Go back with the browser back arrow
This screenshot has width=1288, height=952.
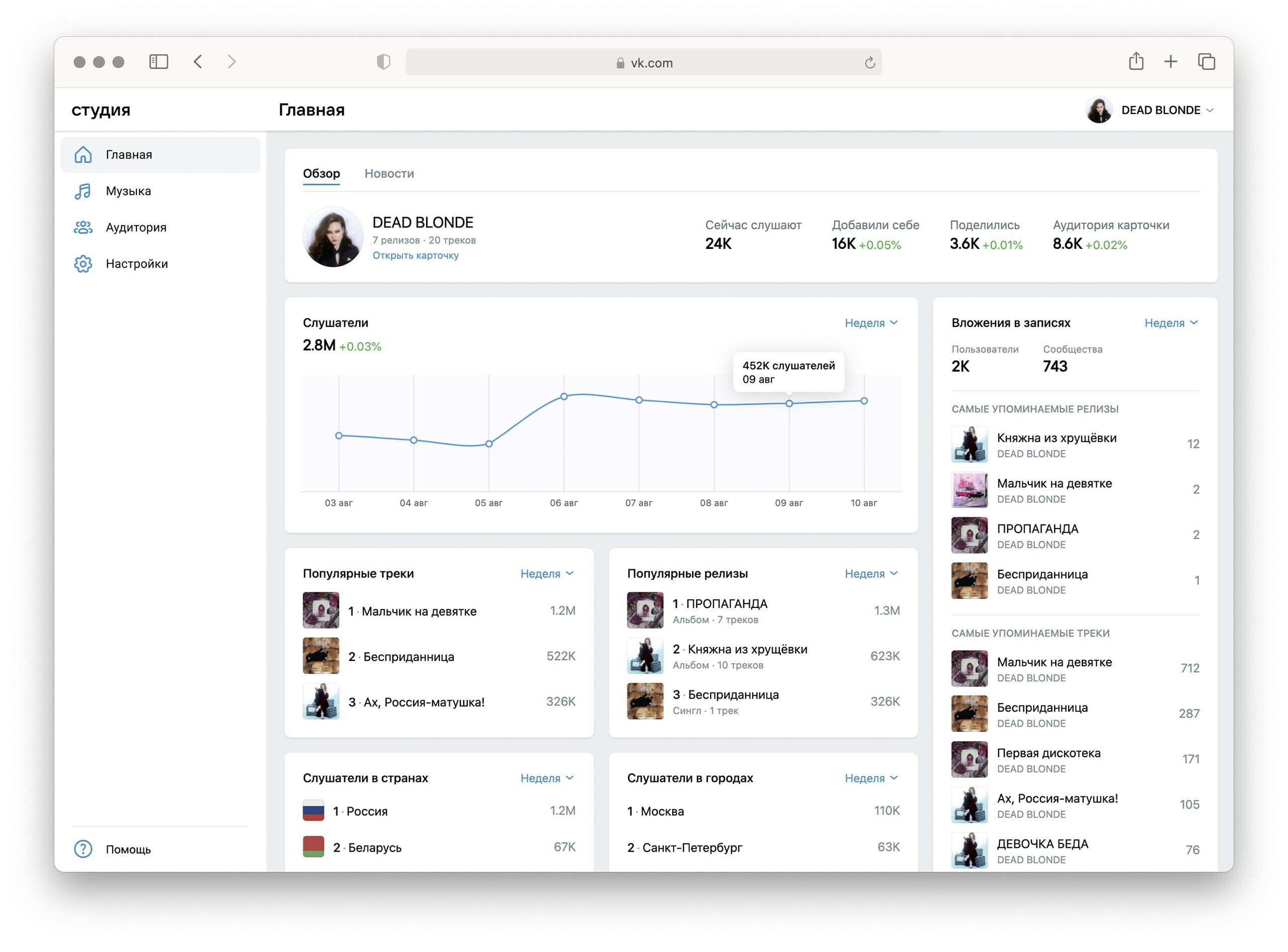pyautogui.click(x=198, y=62)
